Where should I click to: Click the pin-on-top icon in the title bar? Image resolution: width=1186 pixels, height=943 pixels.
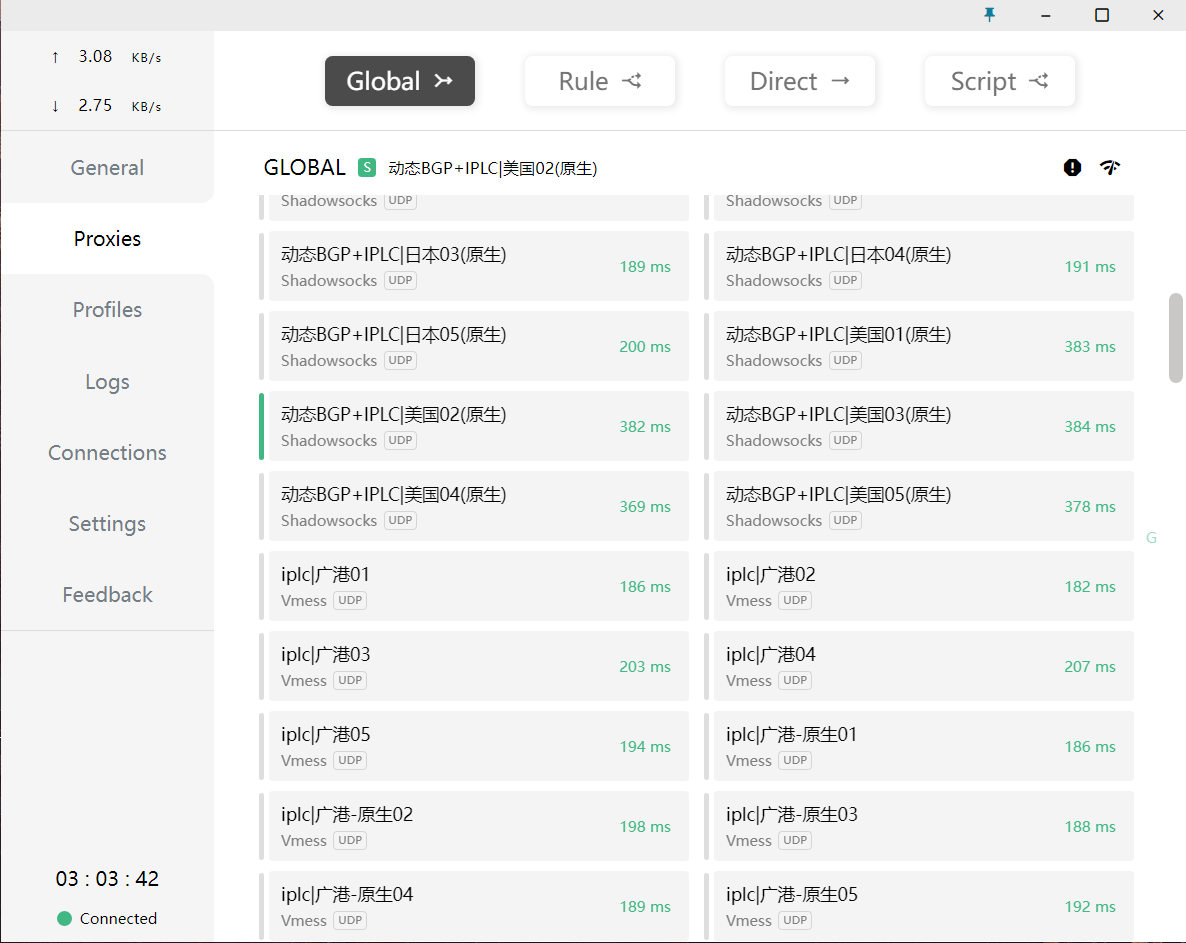[989, 15]
